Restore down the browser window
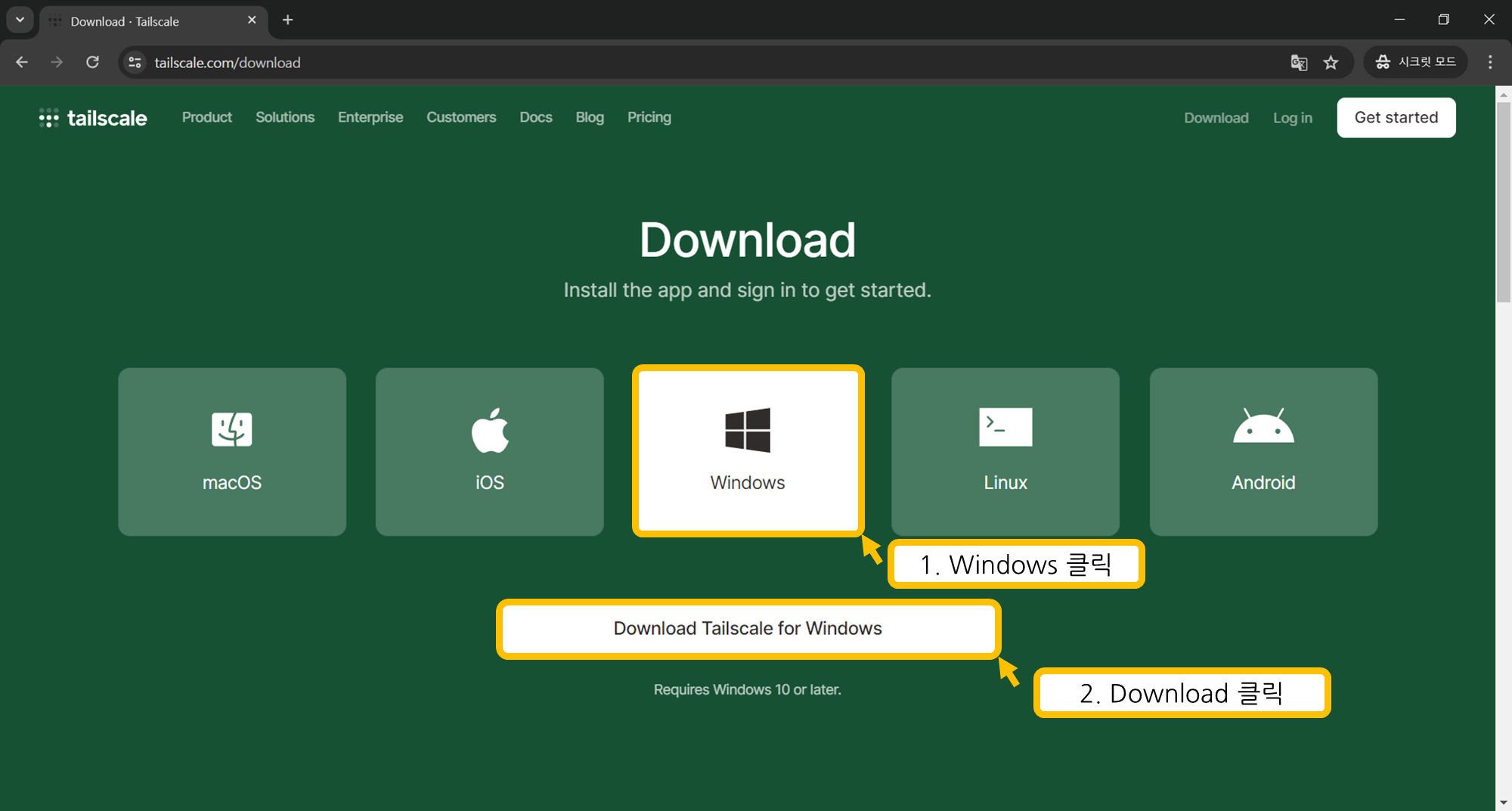Screen dimensions: 1512x811 [x=1443, y=20]
